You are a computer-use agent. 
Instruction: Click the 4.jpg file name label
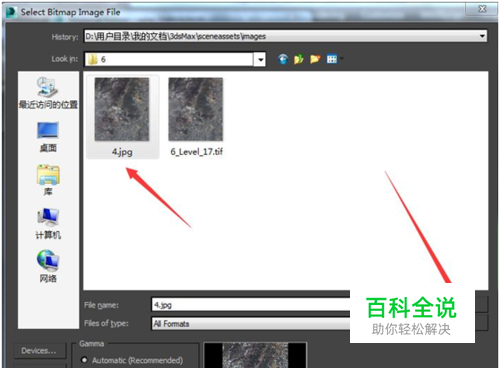(x=122, y=152)
